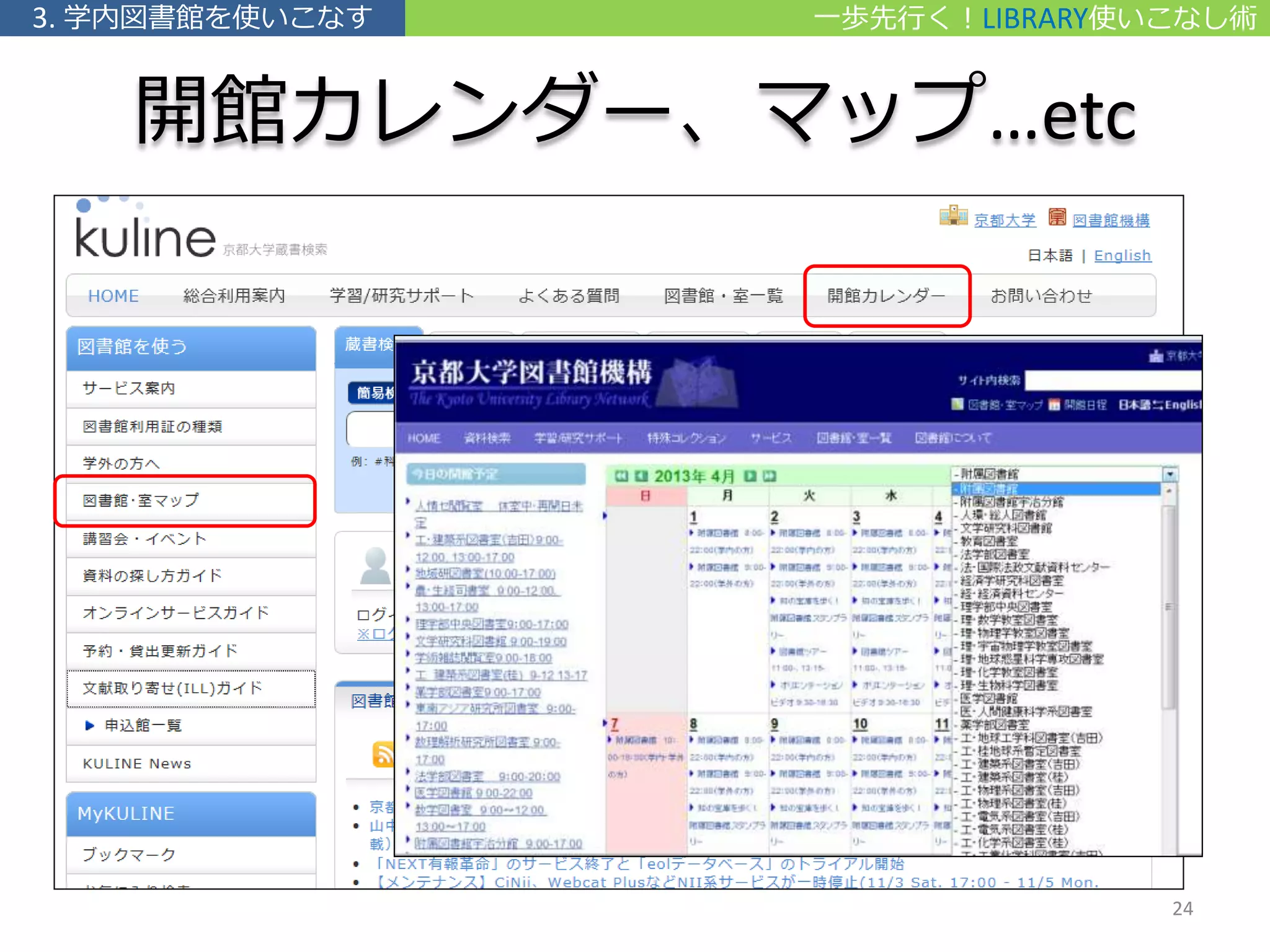
Task: Open 図書館について in library network menu
Action: pyautogui.click(x=953, y=438)
